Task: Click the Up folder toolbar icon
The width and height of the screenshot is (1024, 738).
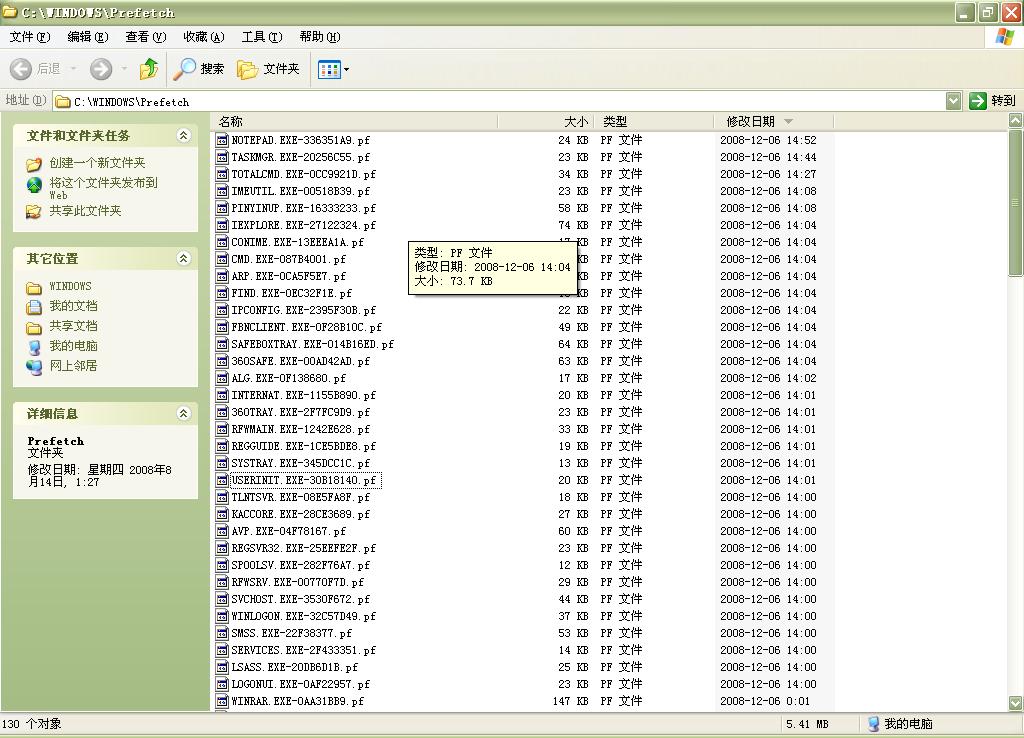Action: tap(149, 69)
